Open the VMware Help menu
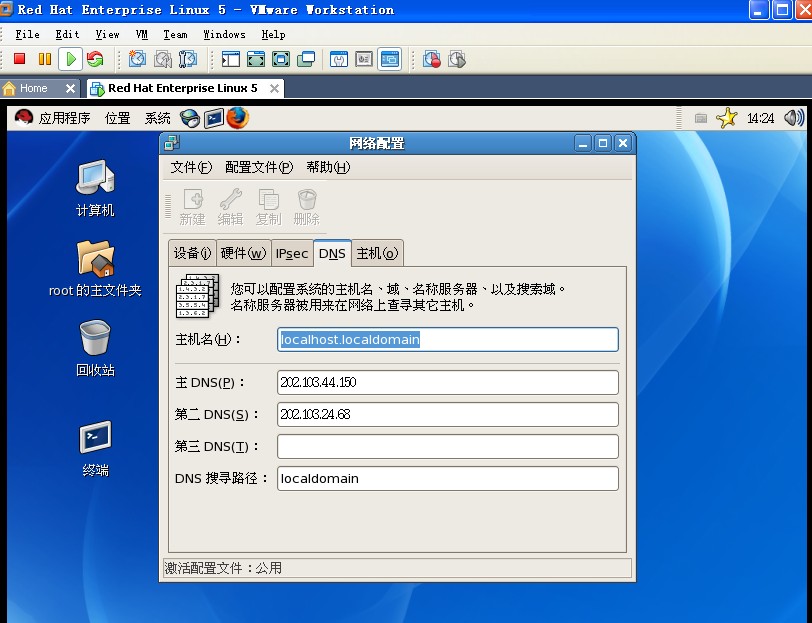This screenshot has width=812, height=623. tap(273, 35)
